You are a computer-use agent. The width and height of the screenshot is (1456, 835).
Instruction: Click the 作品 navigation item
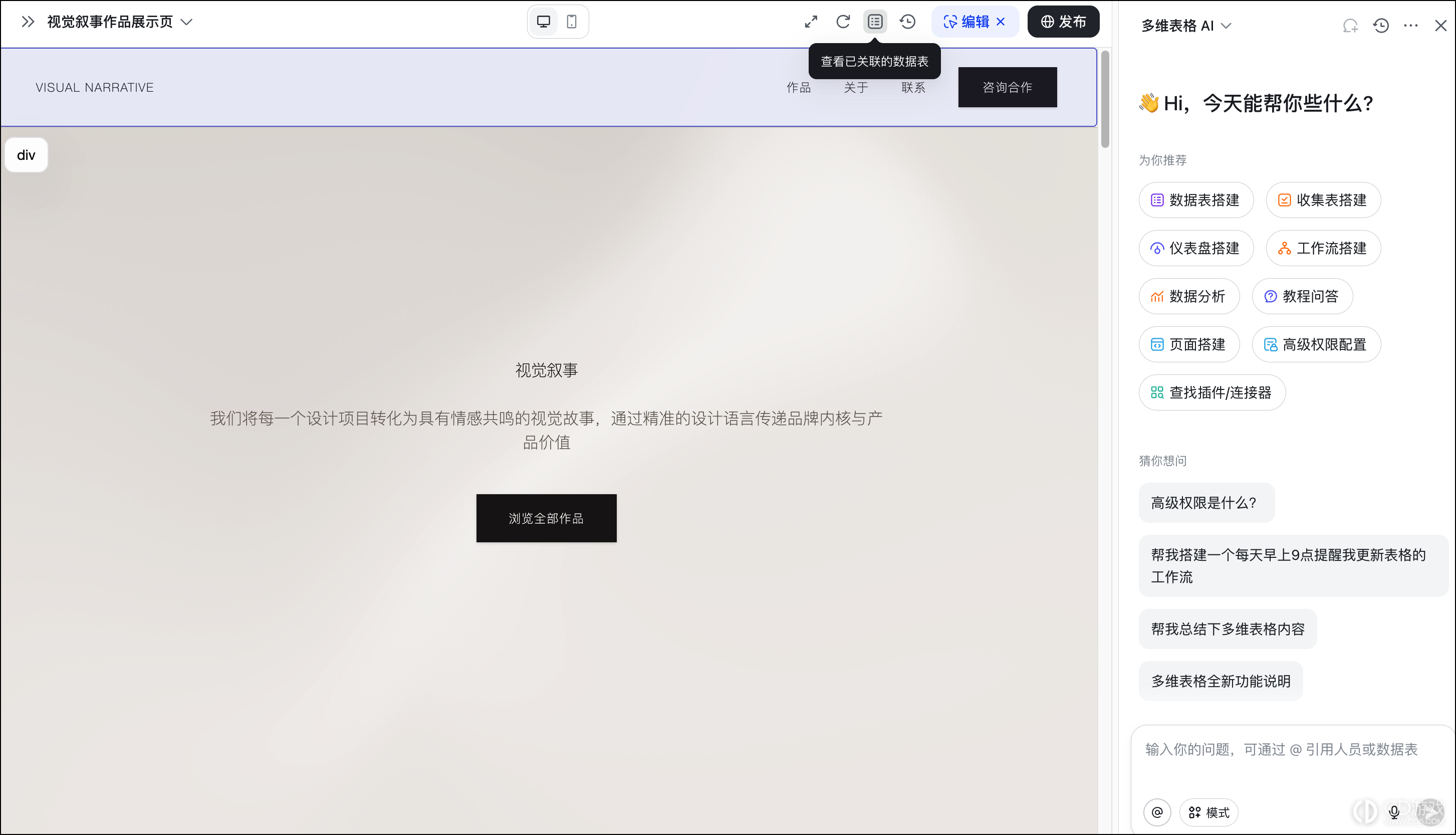pos(798,87)
